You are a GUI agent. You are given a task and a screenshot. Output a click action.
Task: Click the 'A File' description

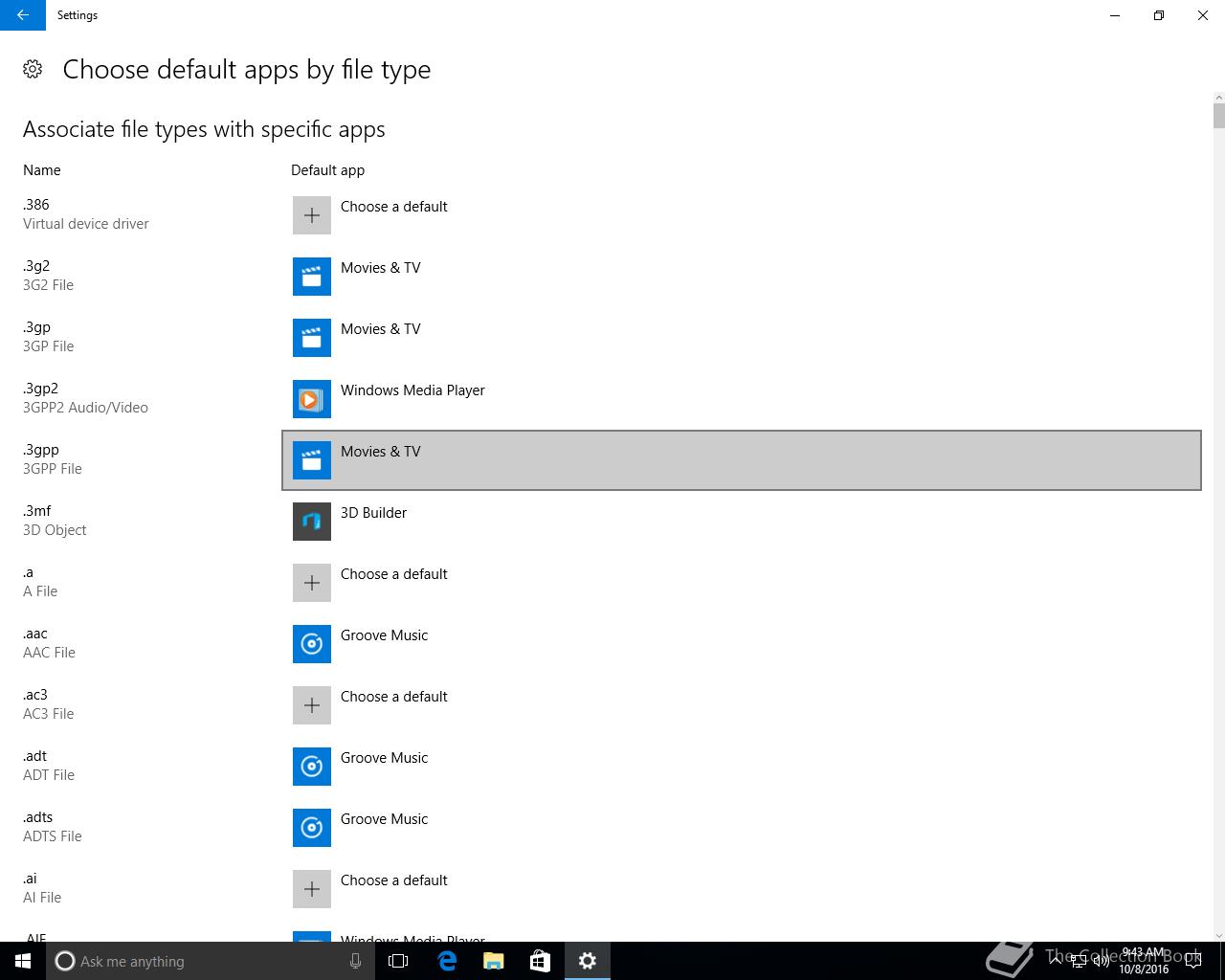[x=40, y=591]
